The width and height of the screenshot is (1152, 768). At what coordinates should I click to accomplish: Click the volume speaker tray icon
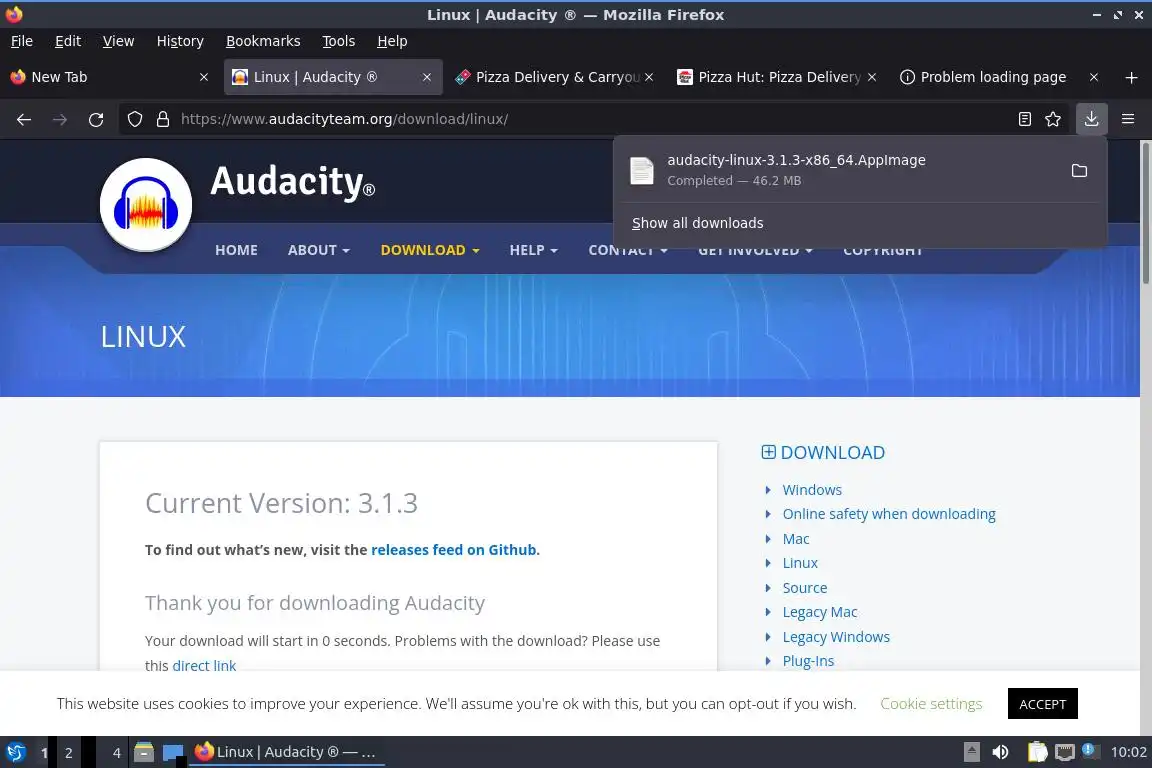[x=1000, y=753]
